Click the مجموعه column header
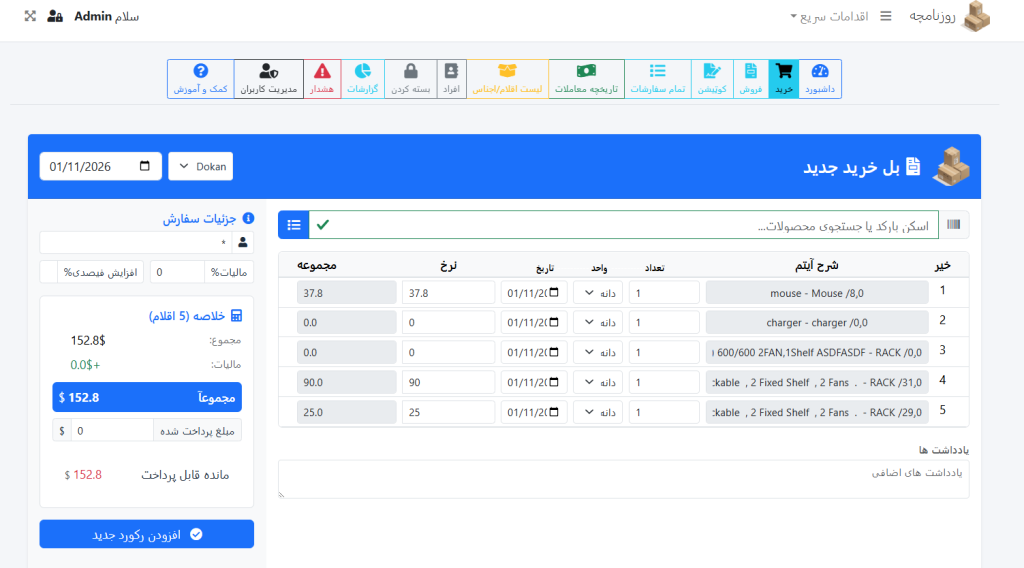 click(x=317, y=265)
